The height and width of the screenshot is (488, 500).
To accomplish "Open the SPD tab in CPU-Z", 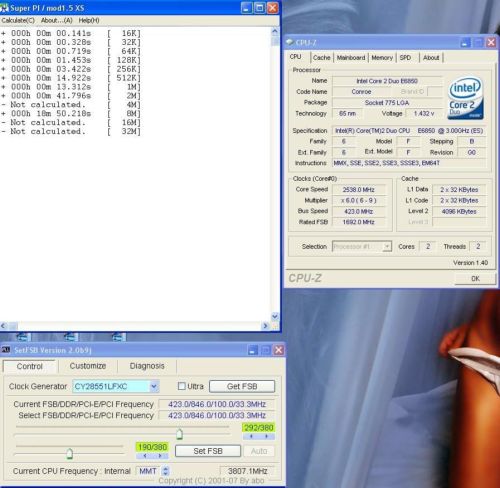I will point(405,58).
